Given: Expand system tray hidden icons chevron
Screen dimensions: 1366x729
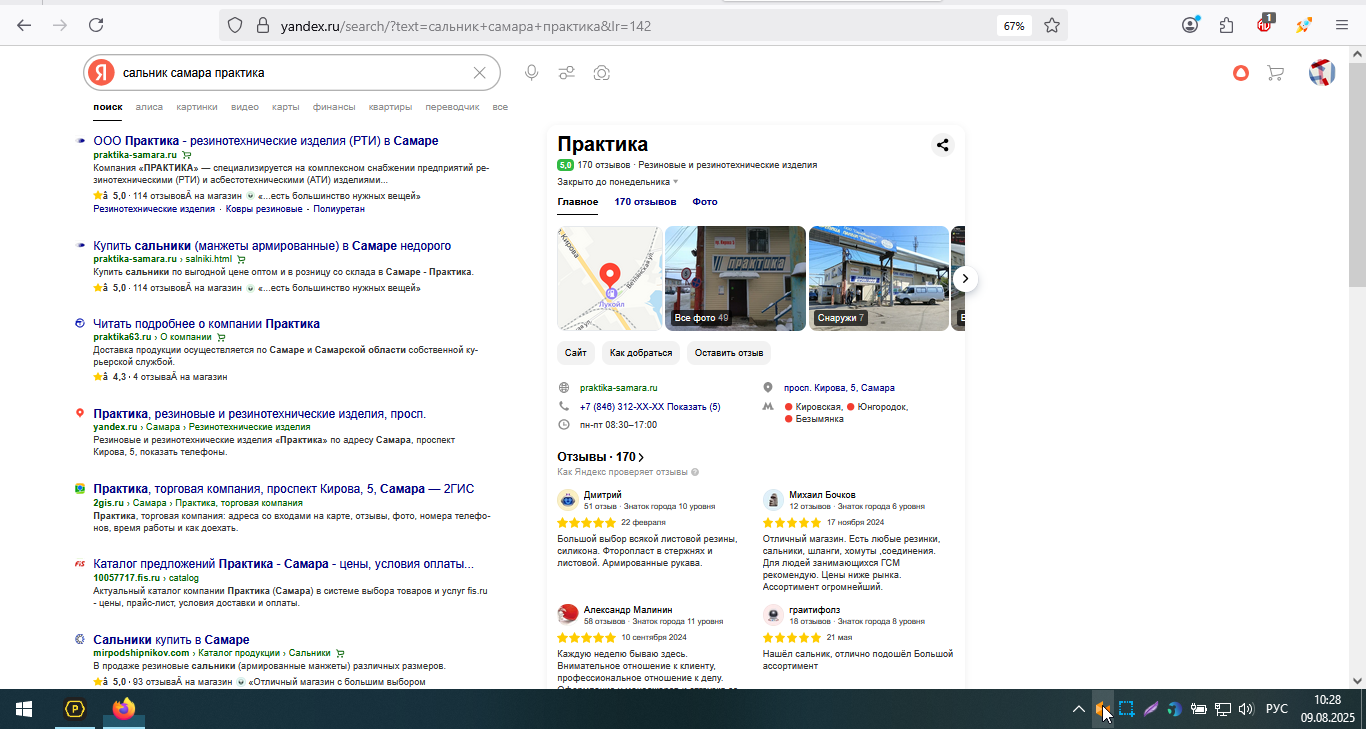Looking at the screenshot, I should click(x=1078, y=709).
